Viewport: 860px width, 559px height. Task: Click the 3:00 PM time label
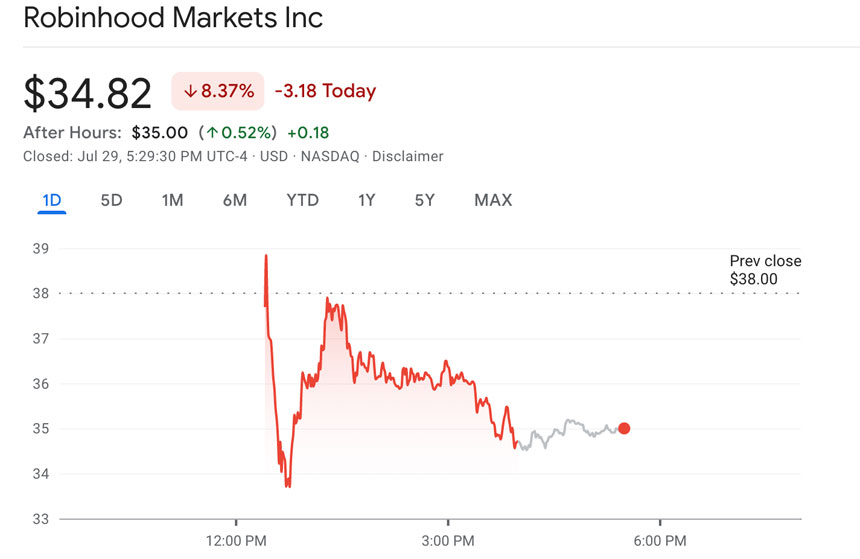point(448,541)
